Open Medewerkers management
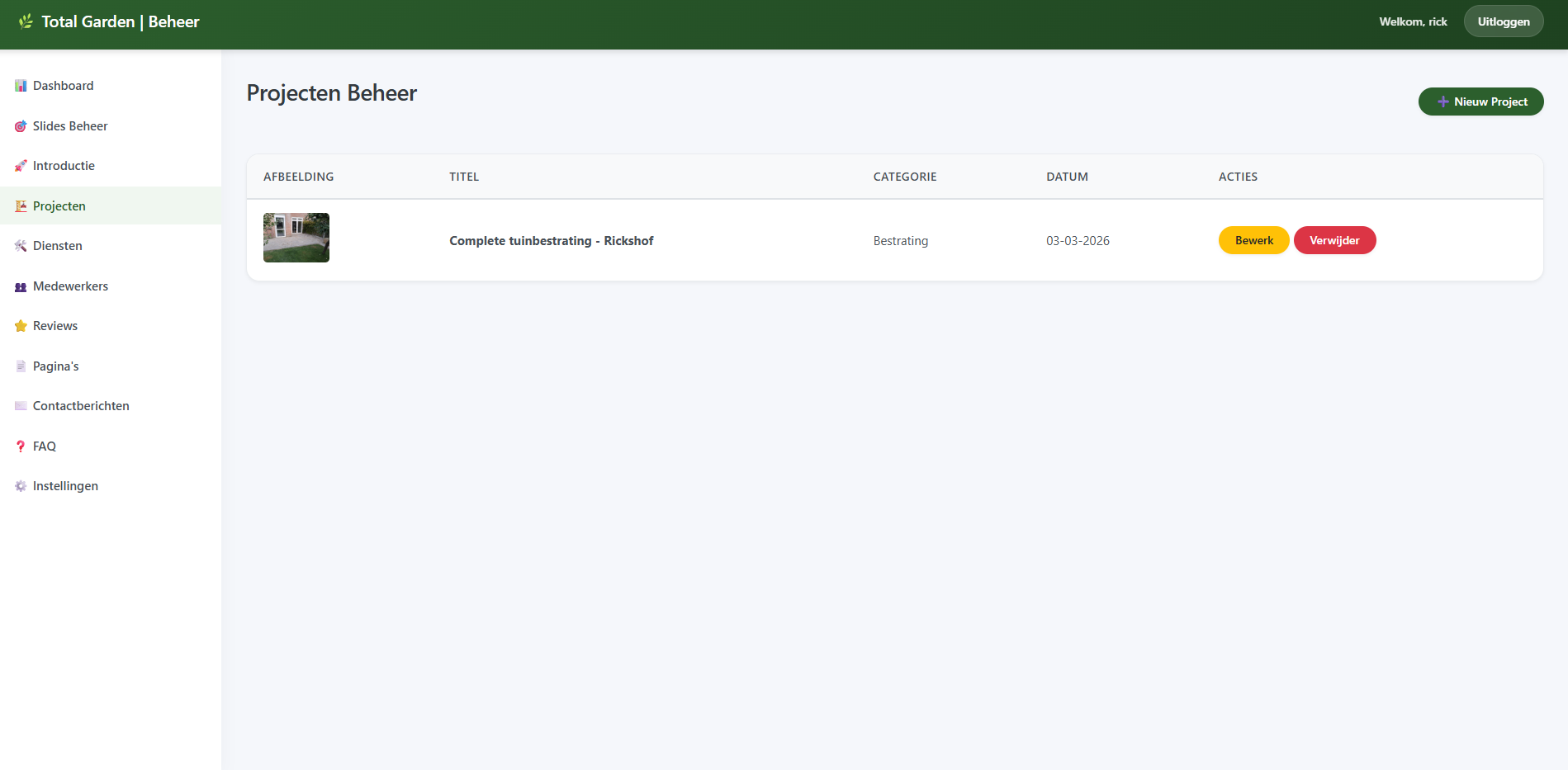1568x770 pixels. coord(111,286)
